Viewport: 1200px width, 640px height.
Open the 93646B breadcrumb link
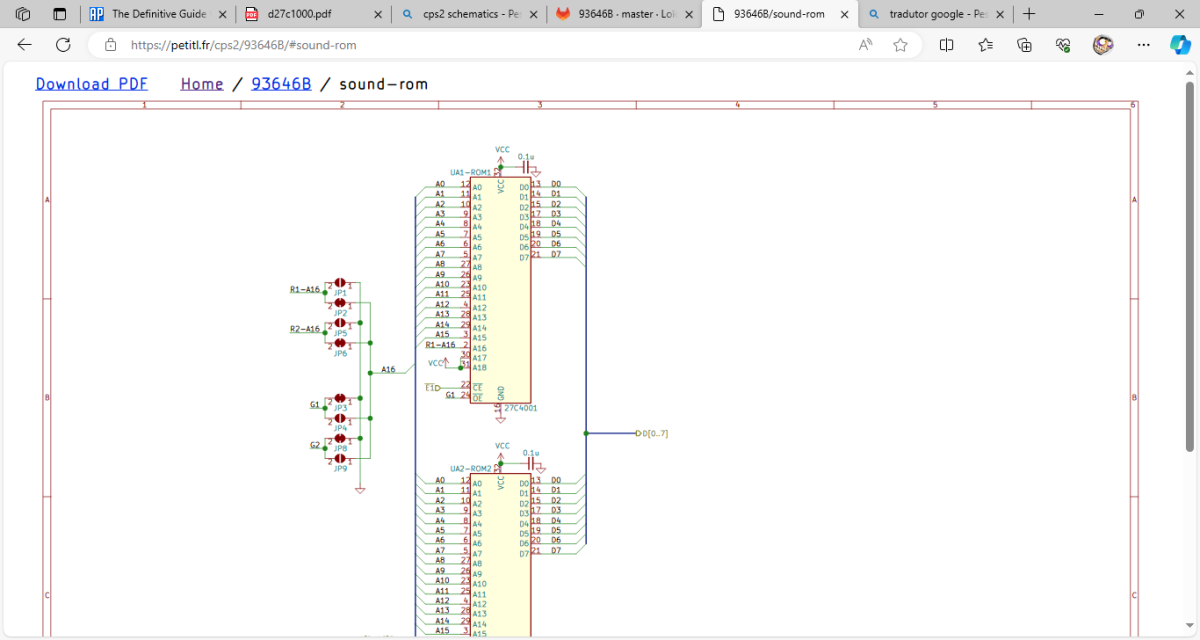coord(281,84)
